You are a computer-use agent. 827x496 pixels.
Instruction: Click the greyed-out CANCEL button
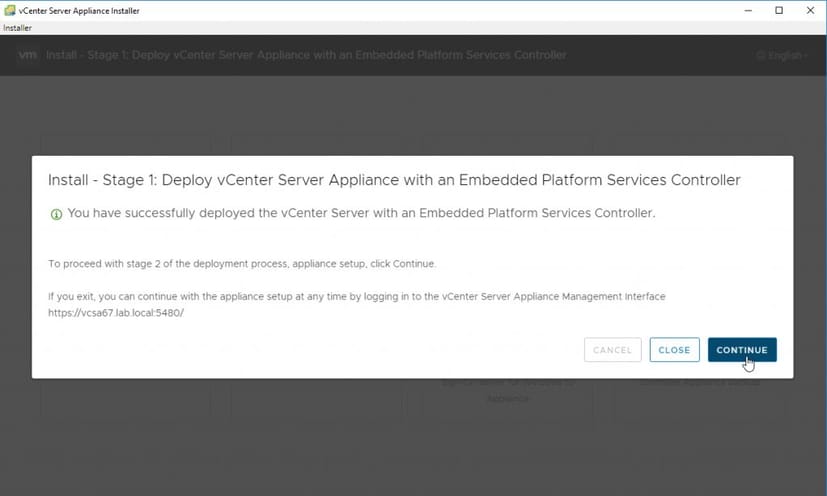(x=612, y=350)
